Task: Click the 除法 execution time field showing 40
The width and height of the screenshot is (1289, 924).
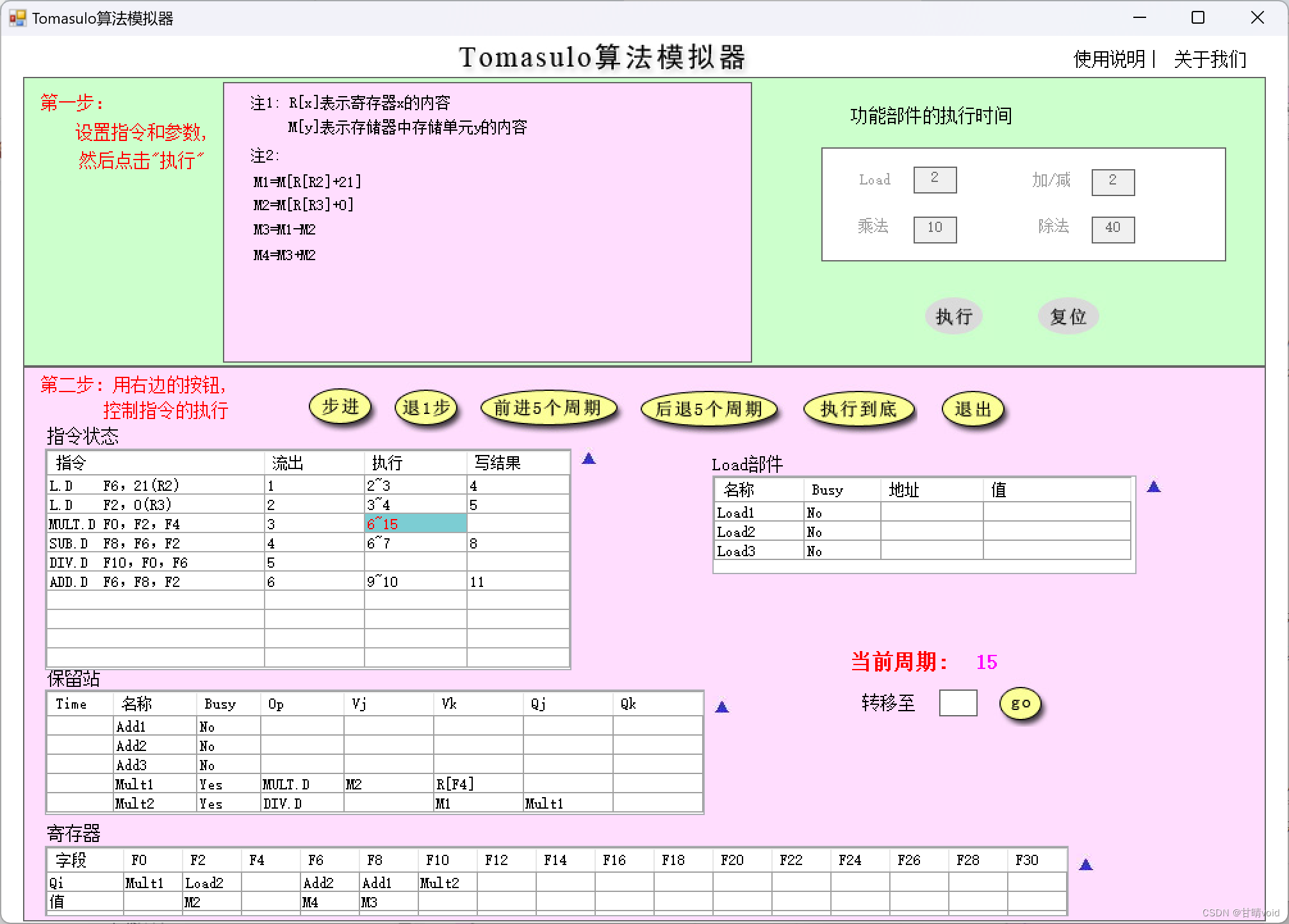Action: coord(1113,229)
